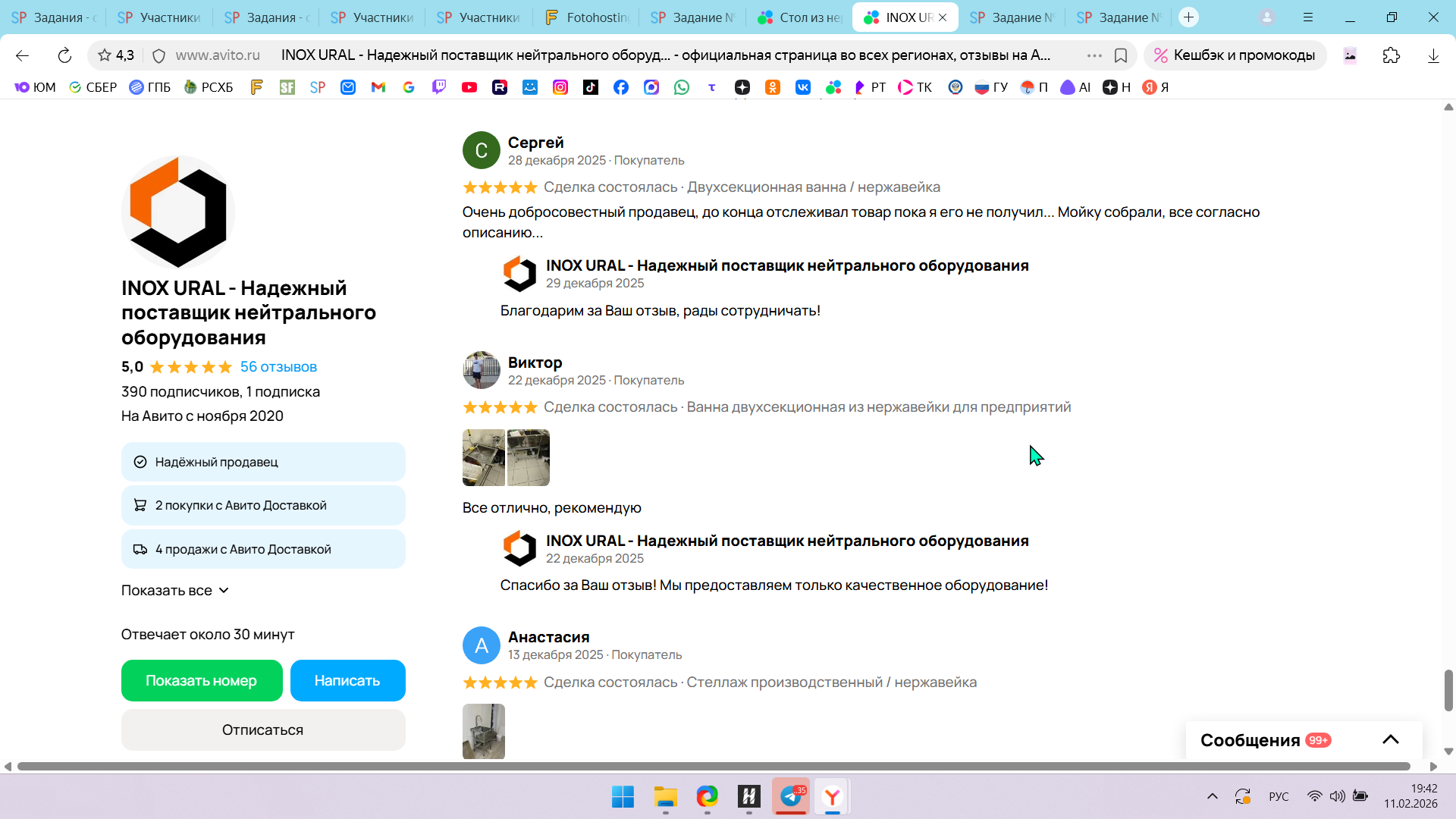The image size is (1456, 819).
Task: Expand the Сообщения chat panel chevron
Action: click(x=1391, y=739)
